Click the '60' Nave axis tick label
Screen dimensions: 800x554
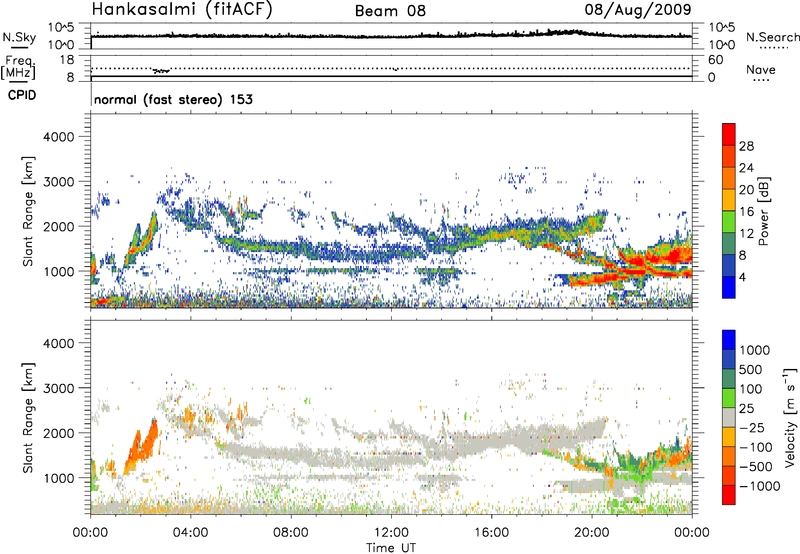coord(716,60)
